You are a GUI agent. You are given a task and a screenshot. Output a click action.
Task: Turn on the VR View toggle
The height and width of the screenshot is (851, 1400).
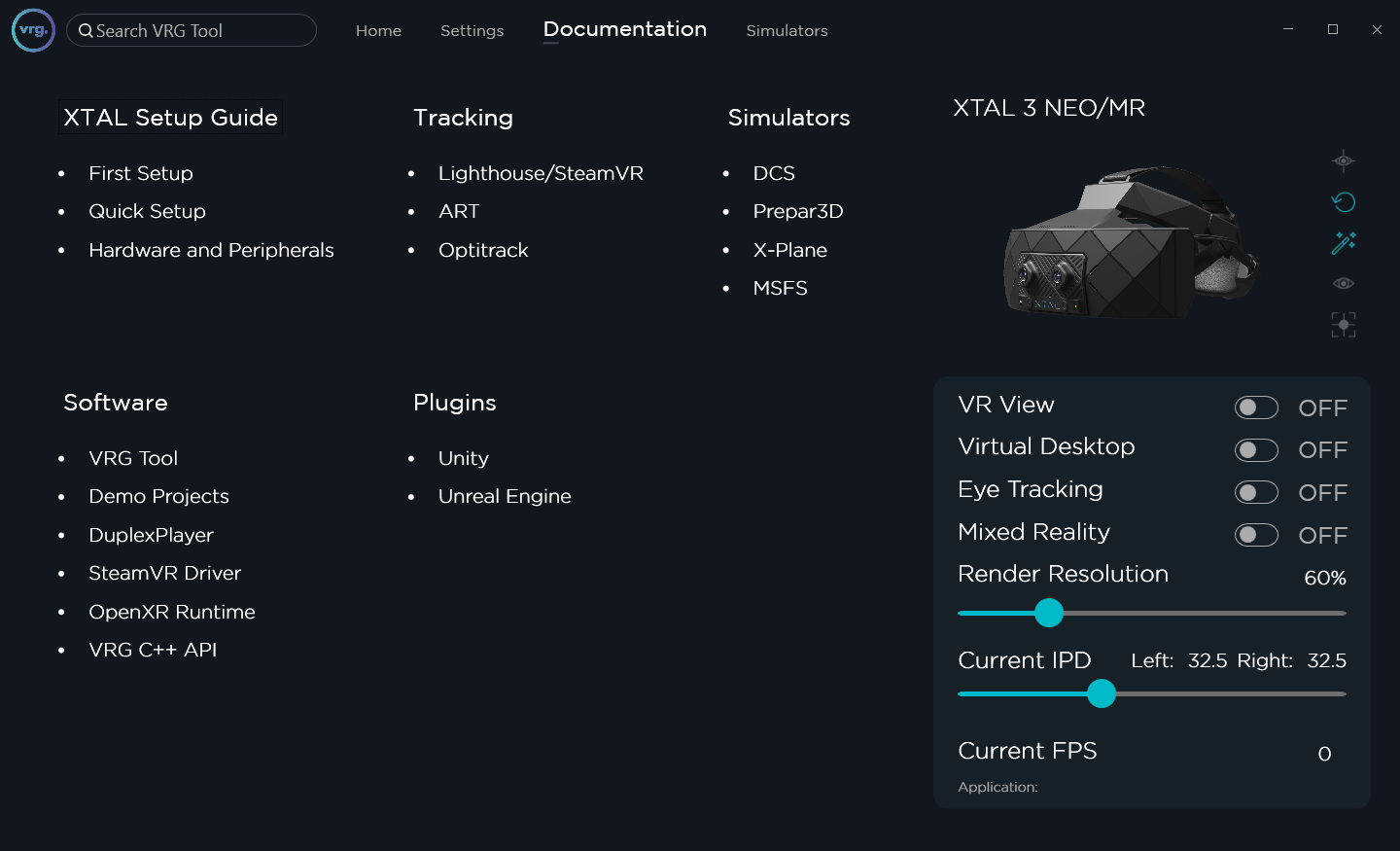(x=1256, y=408)
